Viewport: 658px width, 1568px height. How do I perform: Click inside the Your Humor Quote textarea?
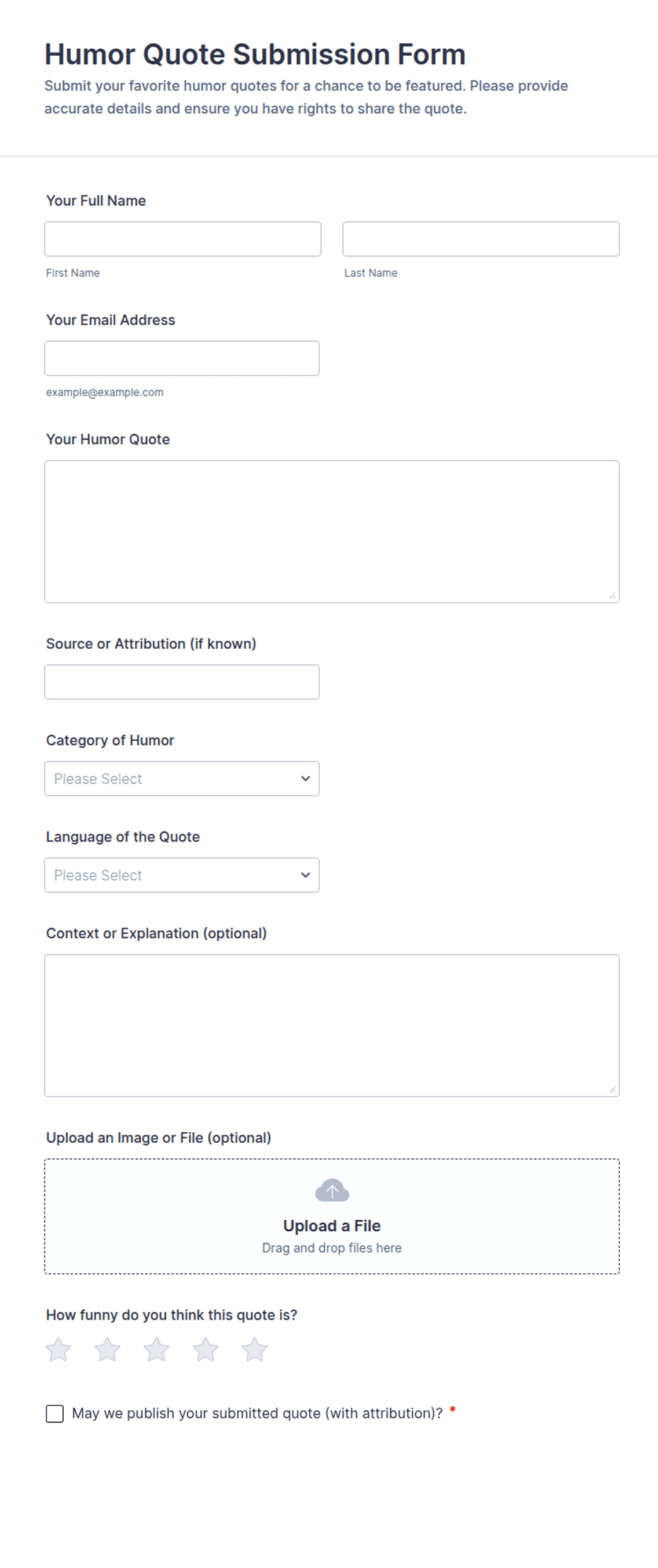tap(332, 531)
